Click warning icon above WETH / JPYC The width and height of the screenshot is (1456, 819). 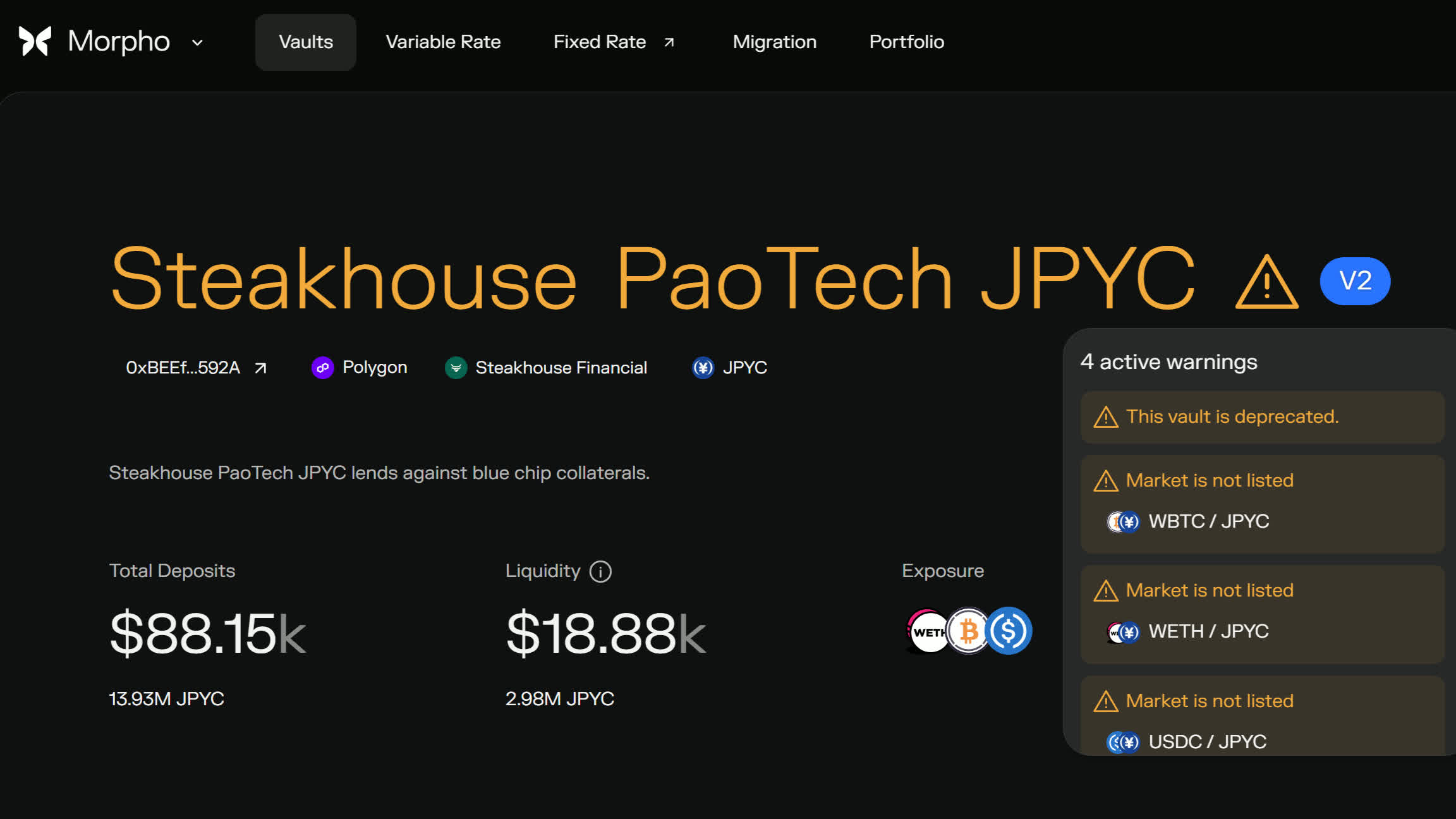1106,591
